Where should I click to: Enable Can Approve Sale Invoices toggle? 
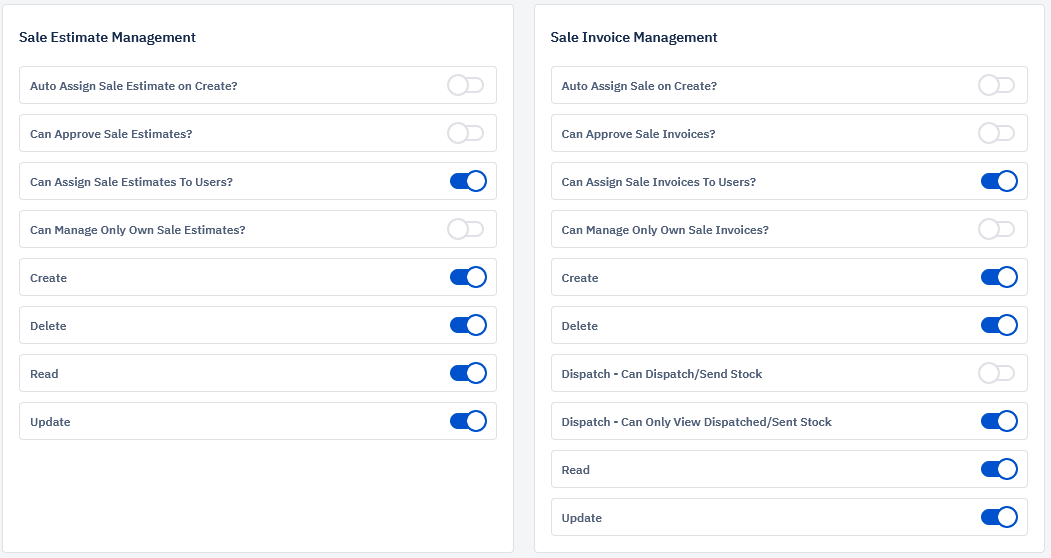point(997,133)
